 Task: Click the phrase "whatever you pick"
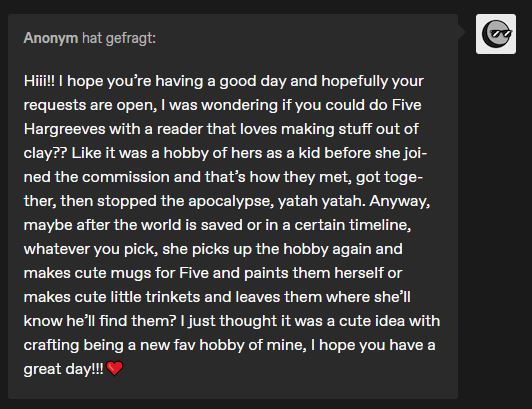91,249
